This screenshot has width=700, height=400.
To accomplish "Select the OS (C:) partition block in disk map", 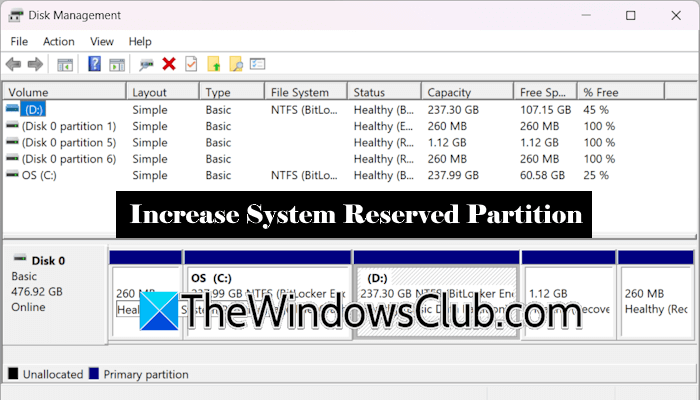I will [x=268, y=295].
